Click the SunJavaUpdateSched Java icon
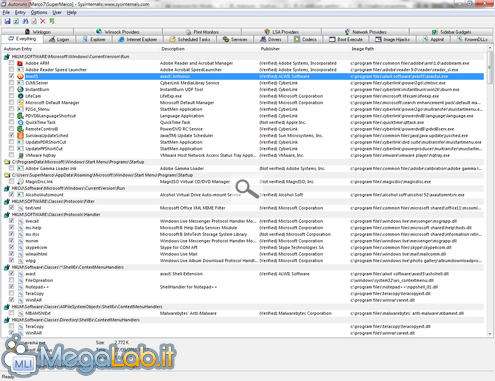495x381 pixels. [x=20, y=136]
